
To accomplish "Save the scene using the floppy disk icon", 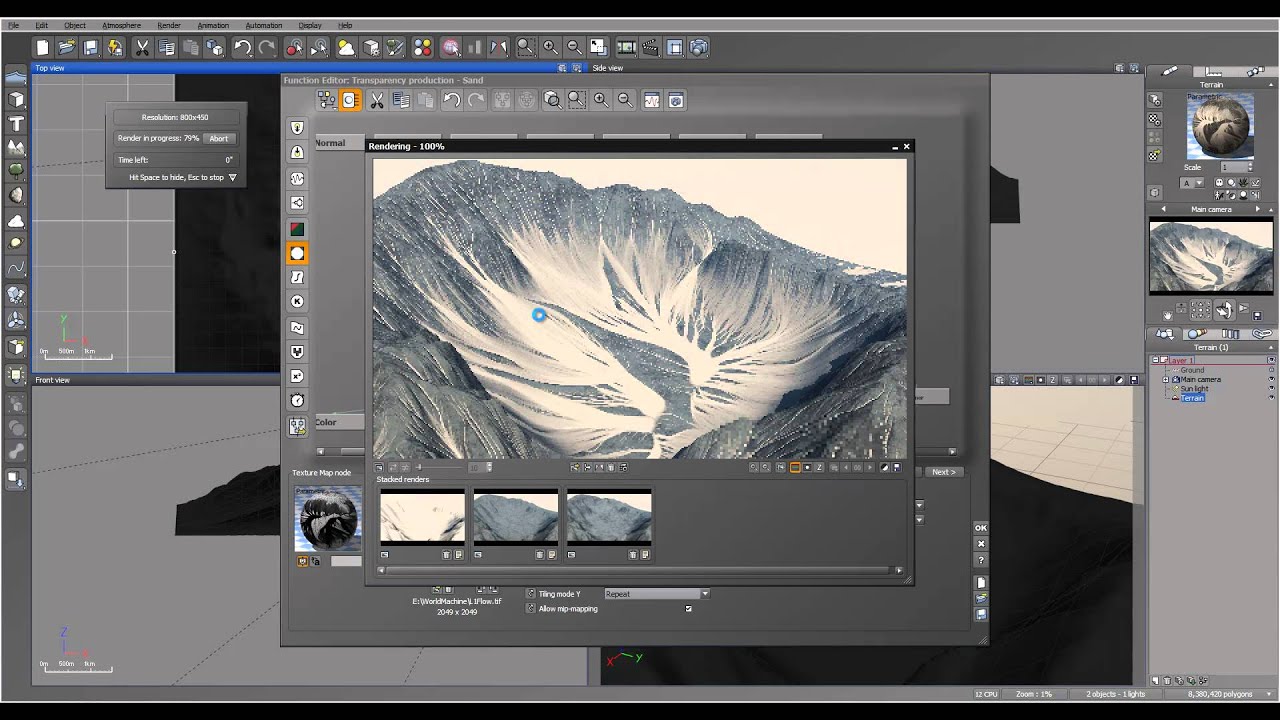I will pyautogui.click(x=90, y=47).
